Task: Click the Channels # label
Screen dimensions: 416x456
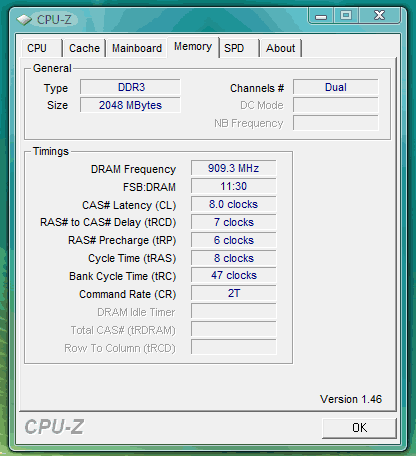Action: [257, 88]
